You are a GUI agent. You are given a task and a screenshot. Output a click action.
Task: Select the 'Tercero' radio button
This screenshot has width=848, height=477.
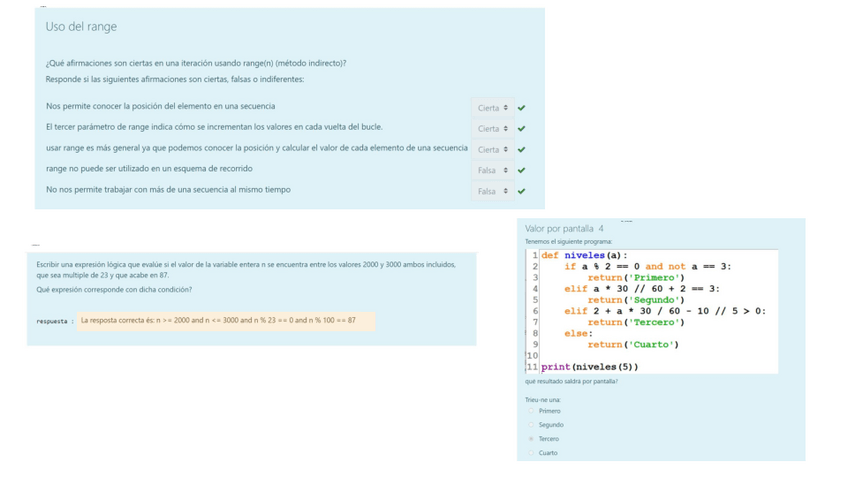click(531, 439)
